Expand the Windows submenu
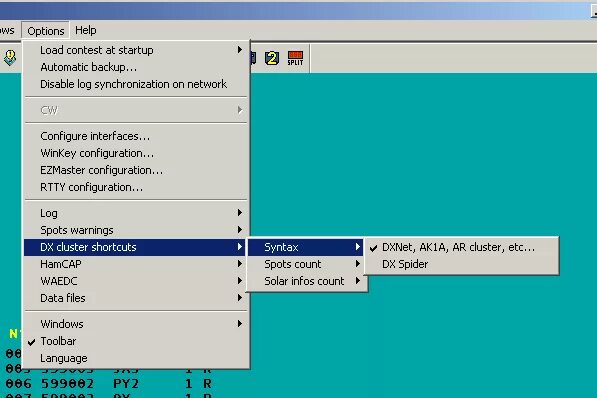 coord(136,324)
